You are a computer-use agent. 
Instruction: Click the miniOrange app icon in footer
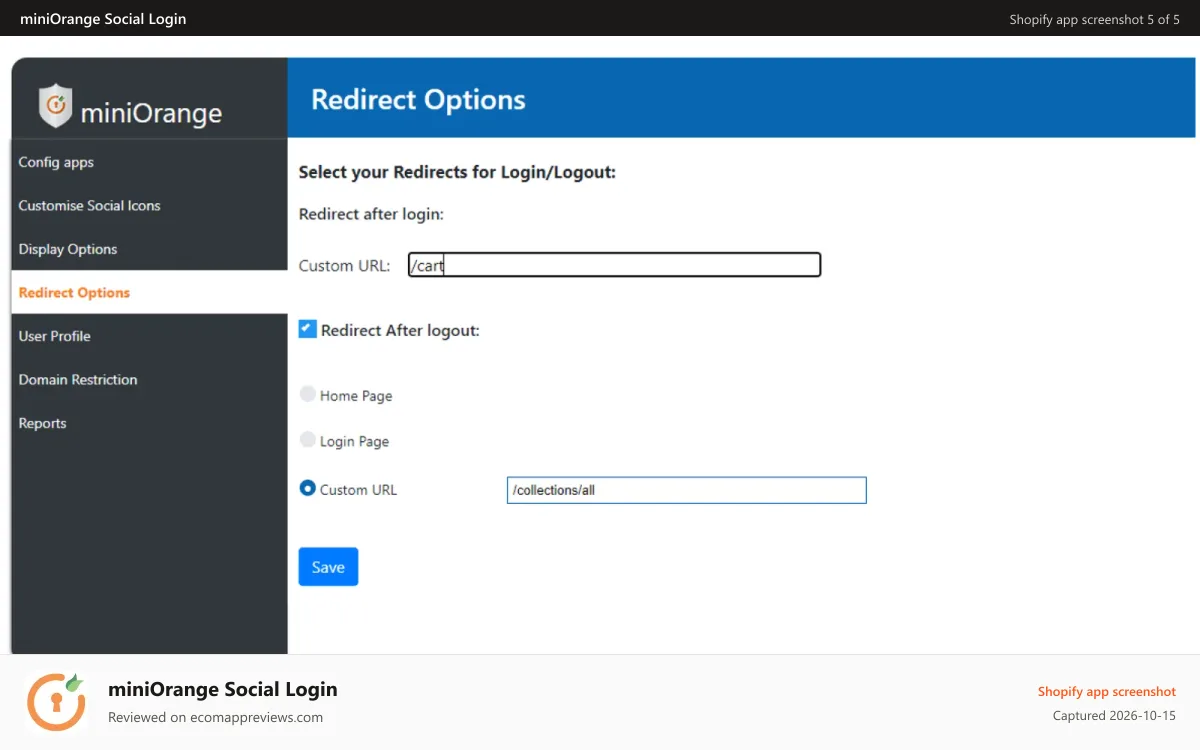(x=57, y=702)
